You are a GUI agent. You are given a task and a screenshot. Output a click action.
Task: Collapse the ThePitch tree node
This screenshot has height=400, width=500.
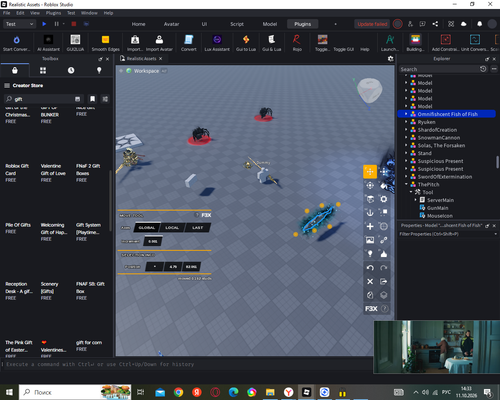(x=406, y=184)
